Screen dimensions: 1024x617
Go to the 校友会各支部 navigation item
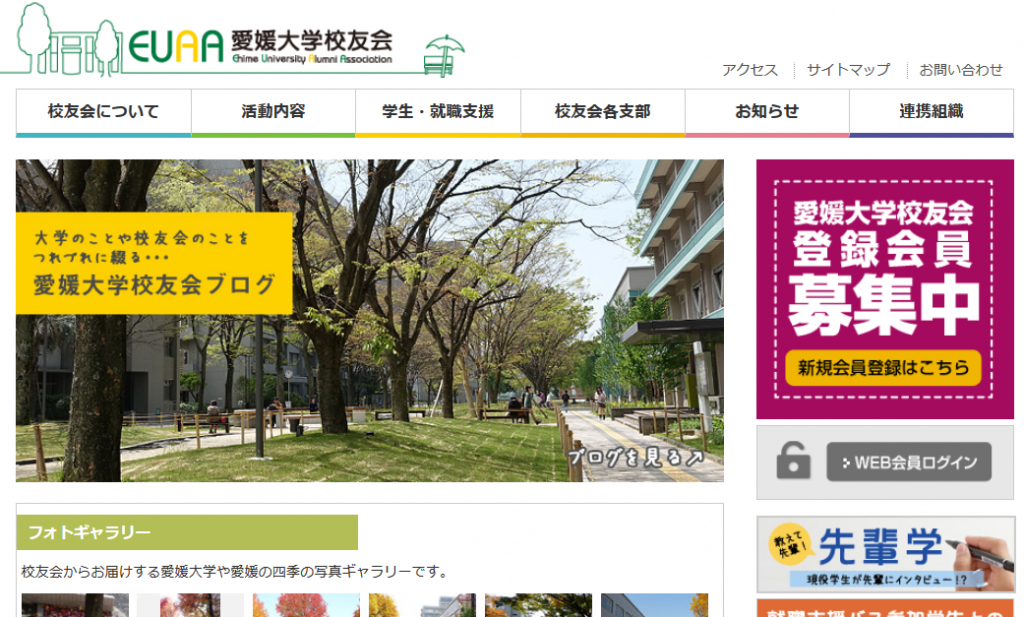[x=602, y=112]
